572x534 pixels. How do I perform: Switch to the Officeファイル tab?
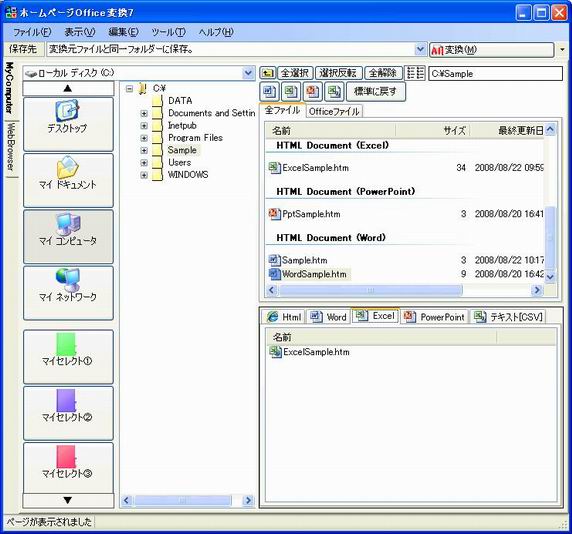[334, 111]
